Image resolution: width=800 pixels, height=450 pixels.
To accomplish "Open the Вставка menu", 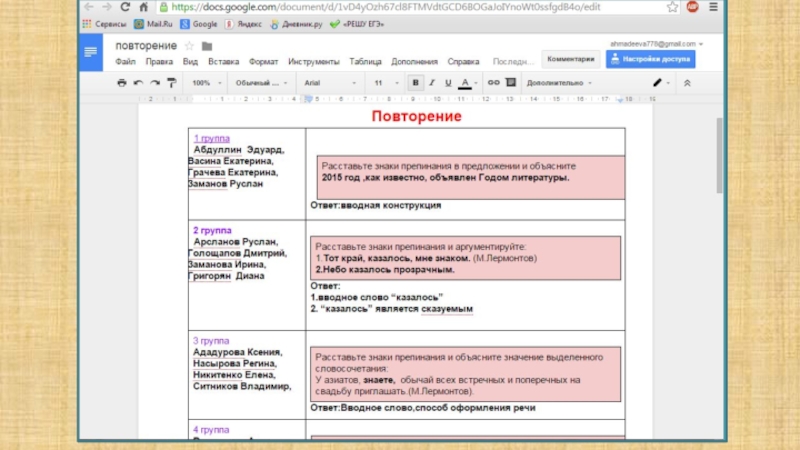I will pos(223,61).
